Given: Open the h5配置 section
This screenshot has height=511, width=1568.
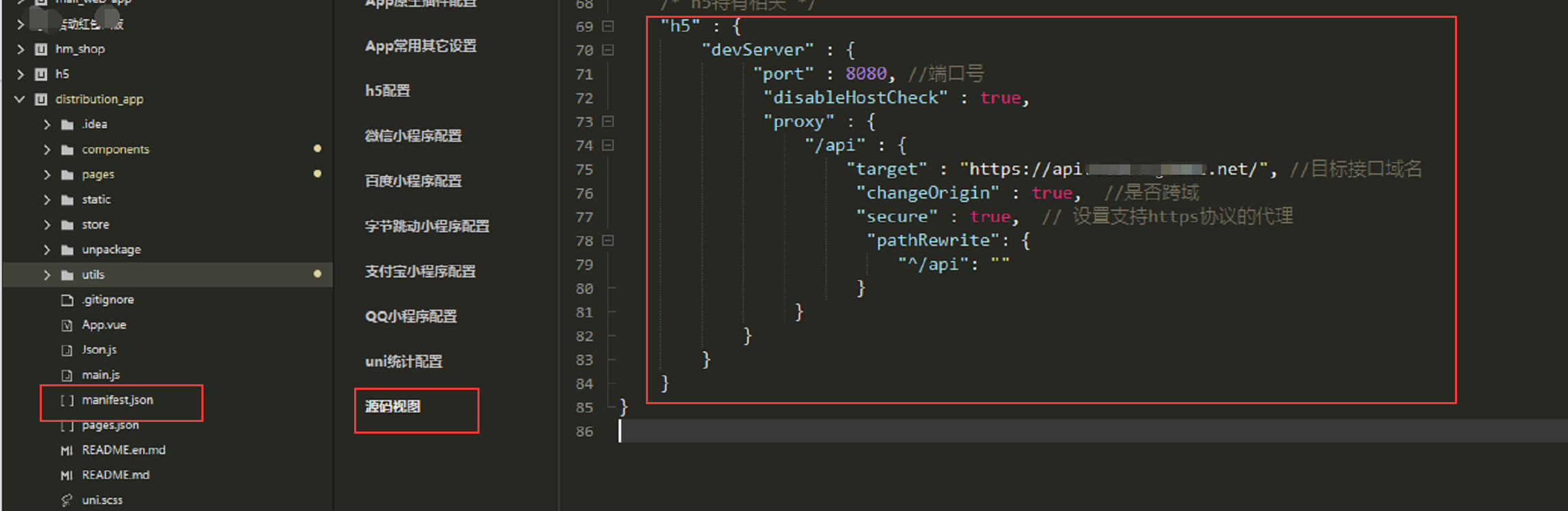Looking at the screenshot, I should 388,90.
